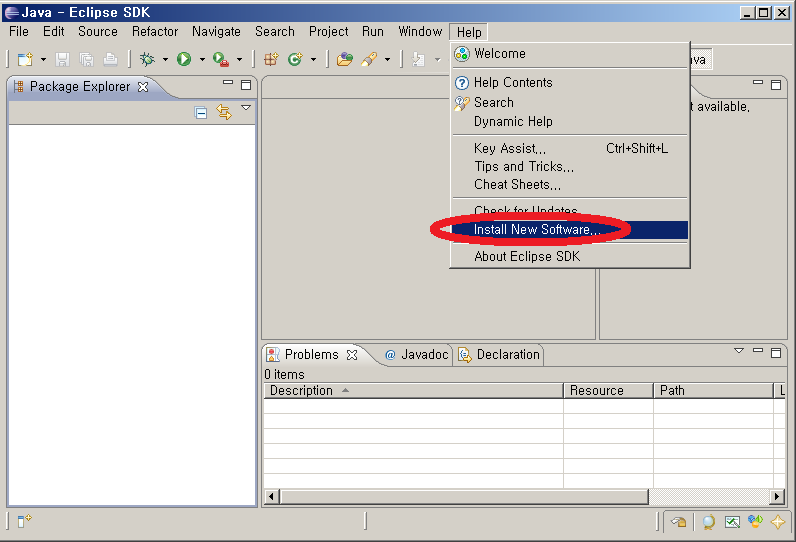Close the open Help menu
Viewport: 796px width, 542px height.
469,32
